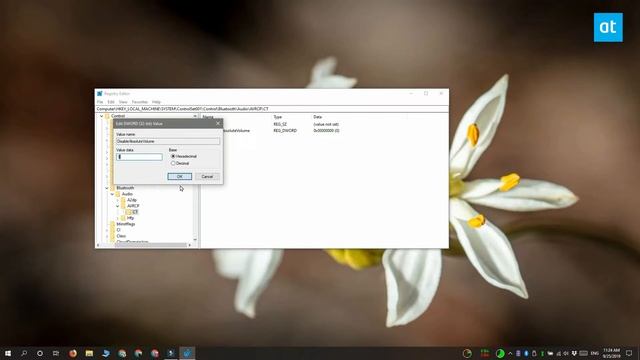Open Firefox from the taskbar

[73, 353]
